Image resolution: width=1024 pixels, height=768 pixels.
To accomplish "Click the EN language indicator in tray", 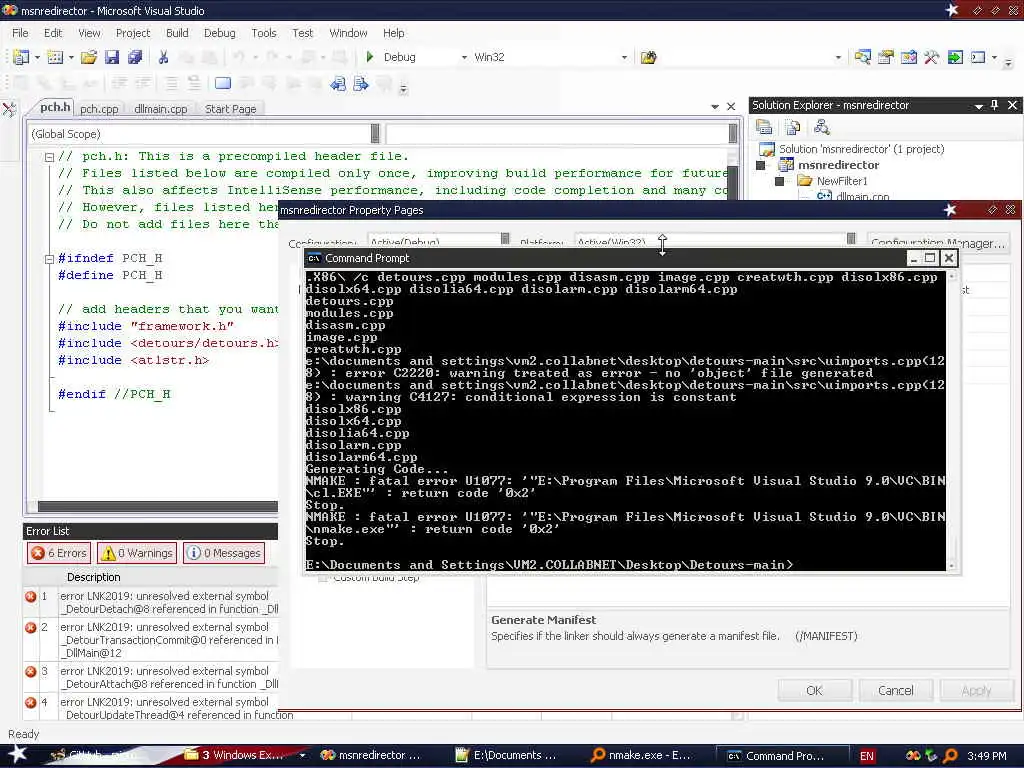I will [867, 756].
